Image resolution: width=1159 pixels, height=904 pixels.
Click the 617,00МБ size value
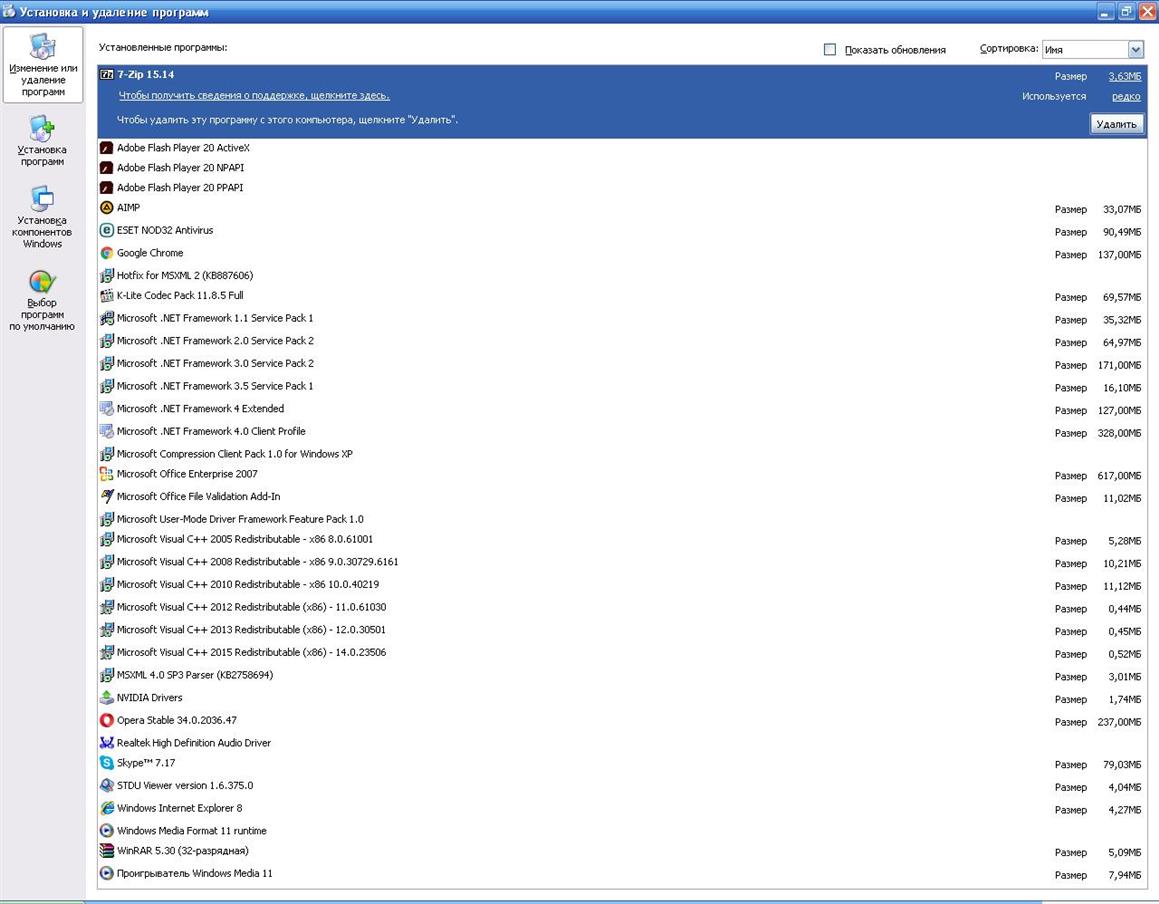(1119, 476)
